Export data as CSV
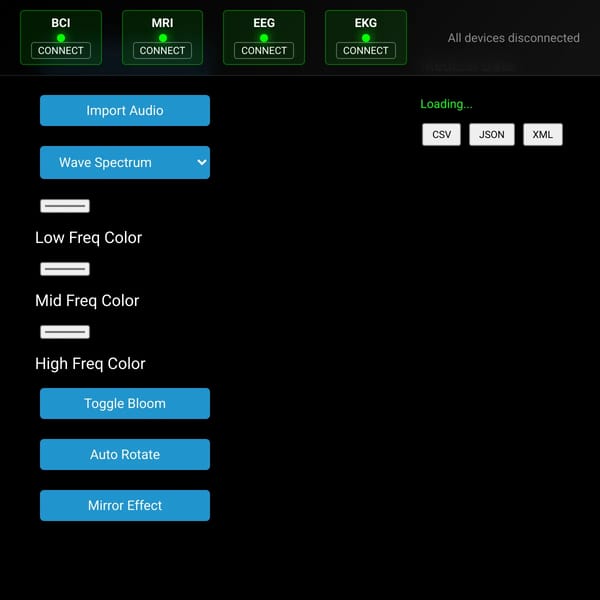 click(441, 134)
